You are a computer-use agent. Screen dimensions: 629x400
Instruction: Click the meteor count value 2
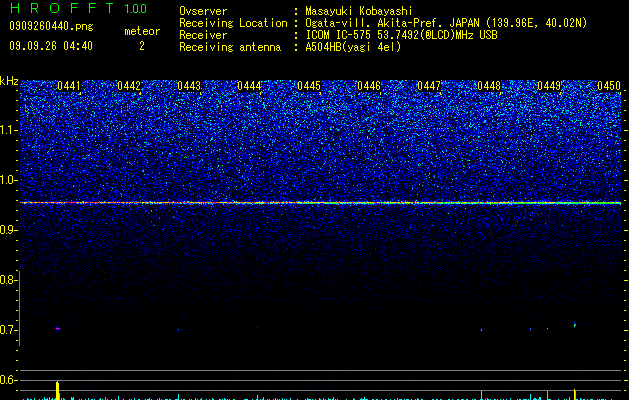click(x=142, y=46)
